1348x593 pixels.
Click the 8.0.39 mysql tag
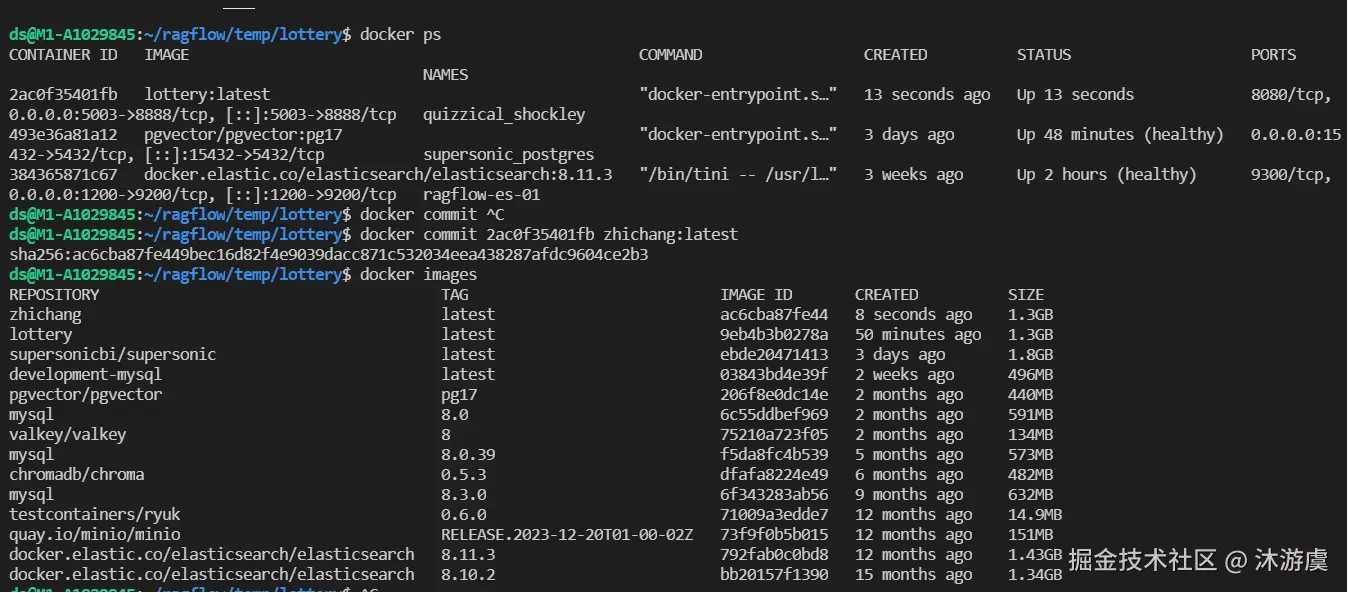tap(468, 454)
